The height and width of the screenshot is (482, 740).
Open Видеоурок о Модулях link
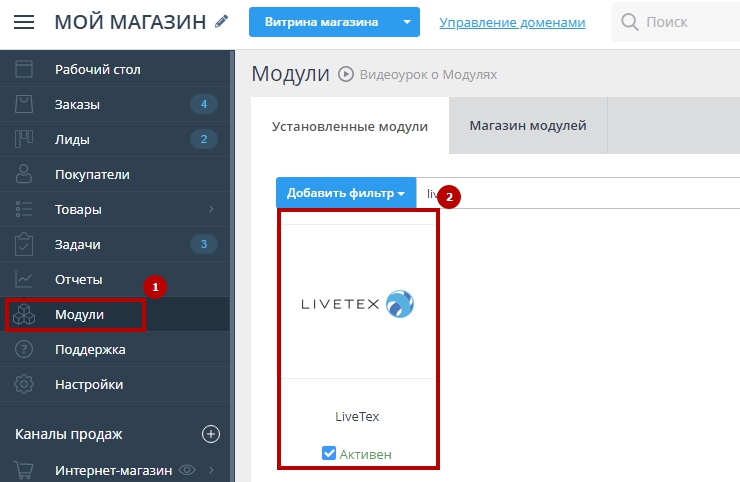pos(428,75)
